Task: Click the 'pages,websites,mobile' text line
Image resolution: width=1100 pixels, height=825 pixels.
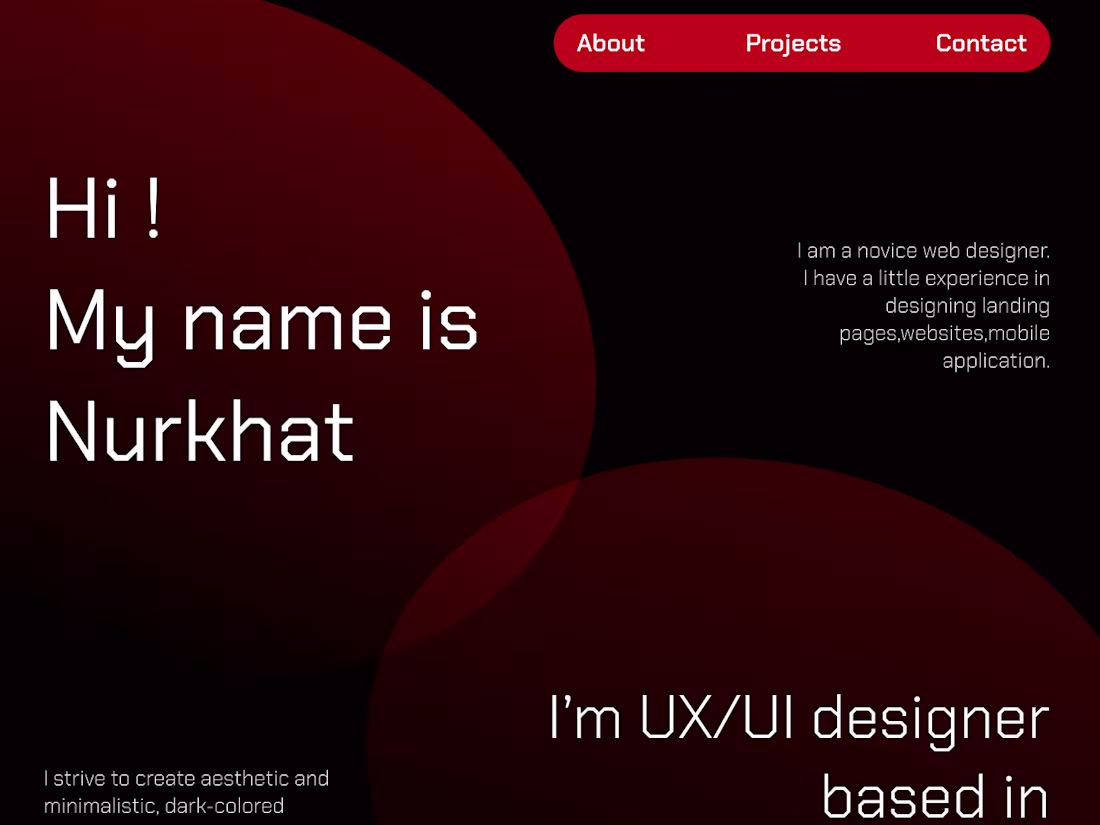Action: point(944,334)
